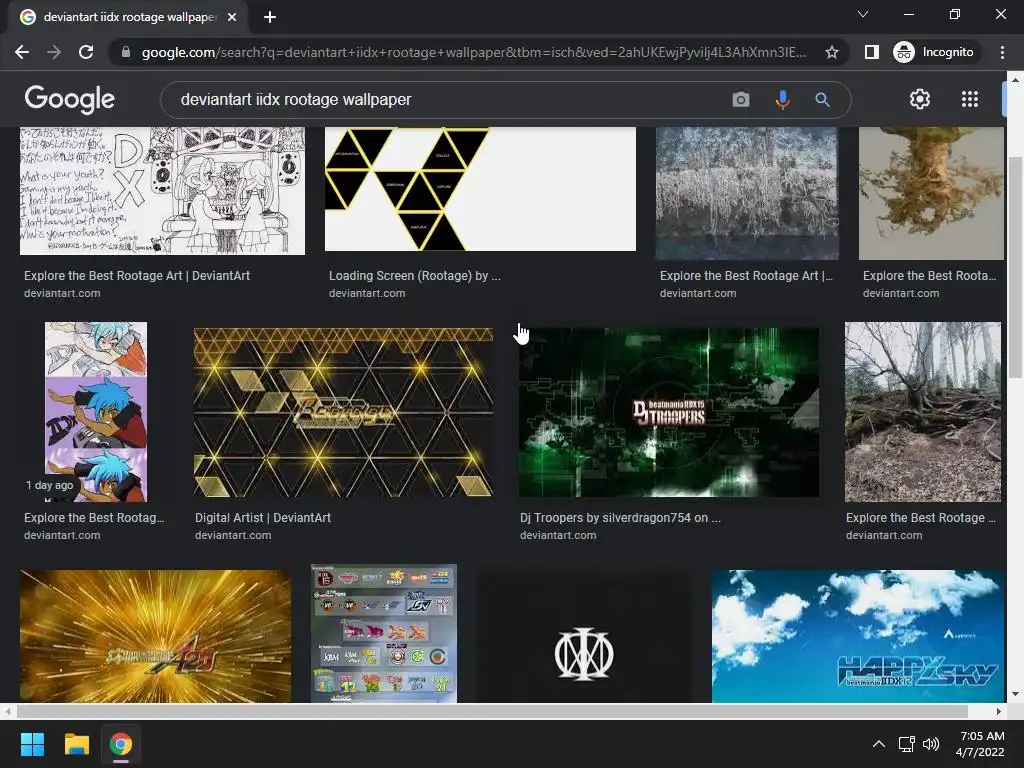Click the forward navigation arrow
The image size is (1024, 768).
[x=54, y=52]
